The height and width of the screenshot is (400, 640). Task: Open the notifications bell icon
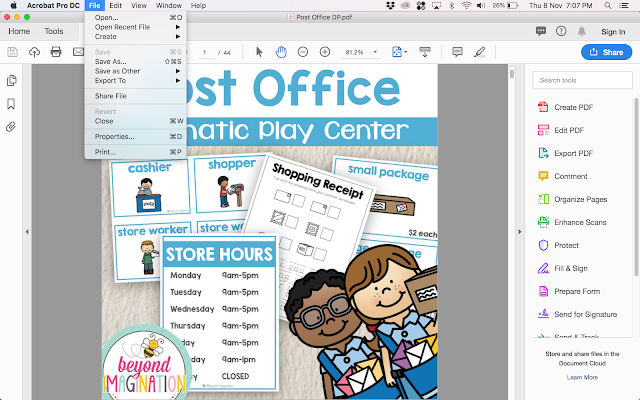pyautogui.click(x=582, y=31)
